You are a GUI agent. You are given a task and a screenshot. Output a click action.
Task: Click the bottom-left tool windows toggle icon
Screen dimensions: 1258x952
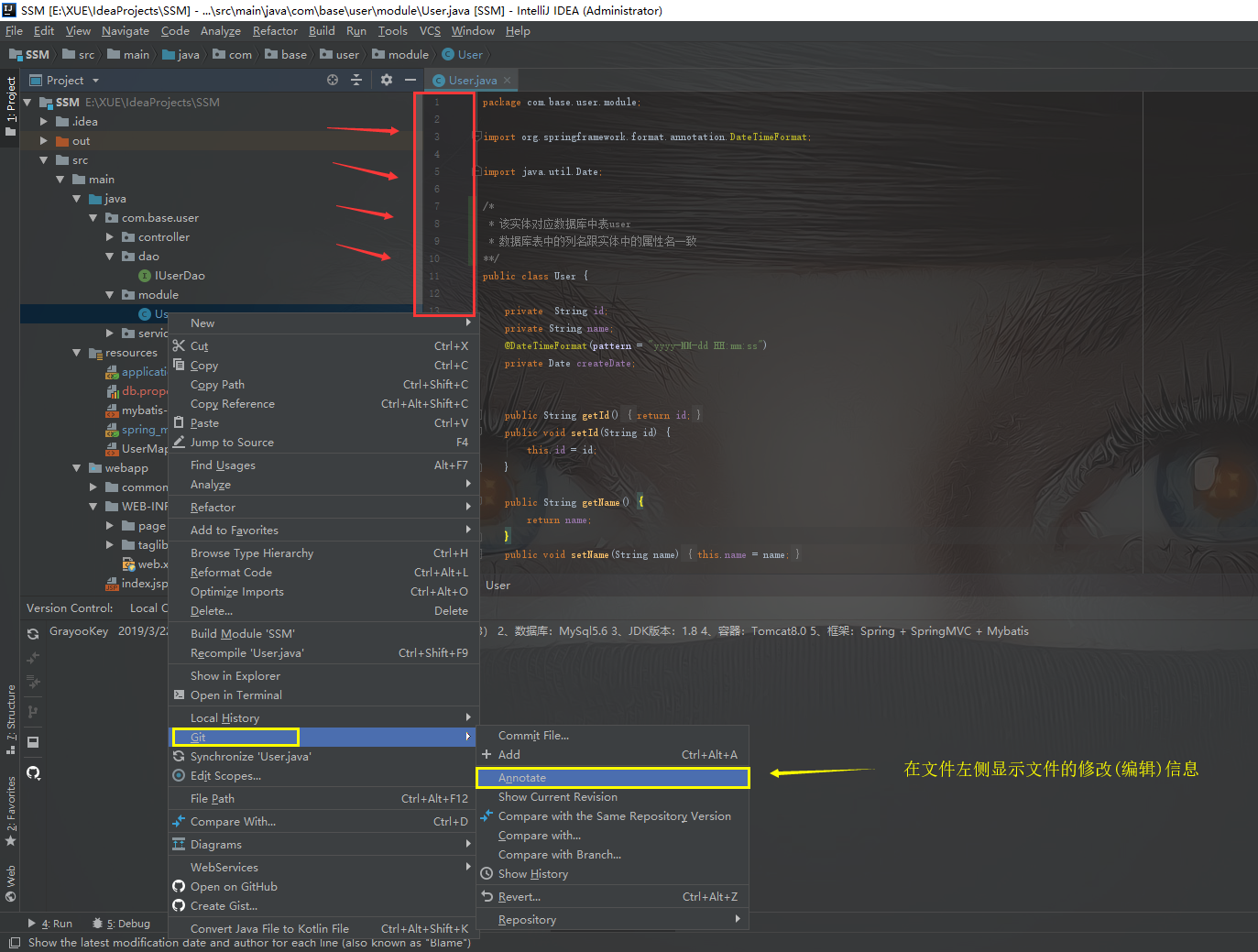pos(14,942)
